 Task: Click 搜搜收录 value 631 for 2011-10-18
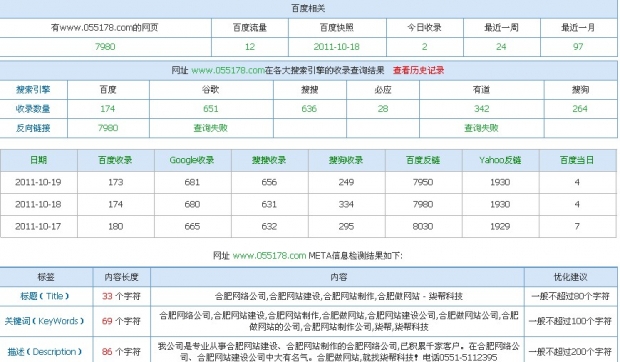click(x=269, y=204)
